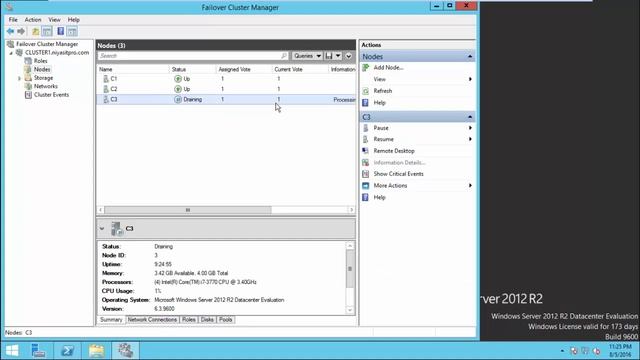Collapse the CLUSTER1.miyasitpro.com tree node
Screen dimensions: 640x360
(11, 53)
